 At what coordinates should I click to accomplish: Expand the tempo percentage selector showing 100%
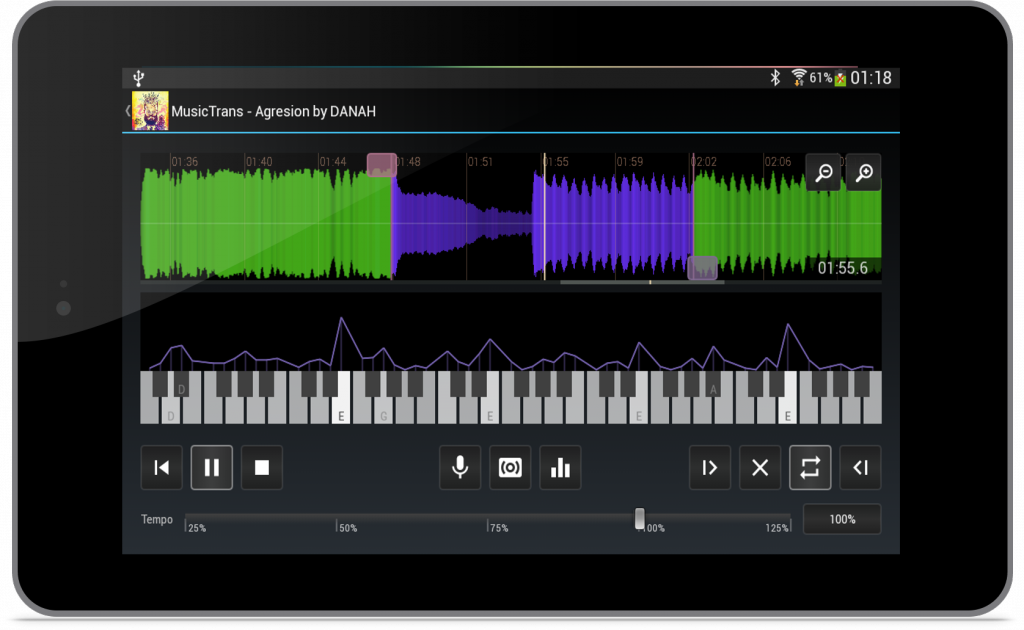[841, 518]
